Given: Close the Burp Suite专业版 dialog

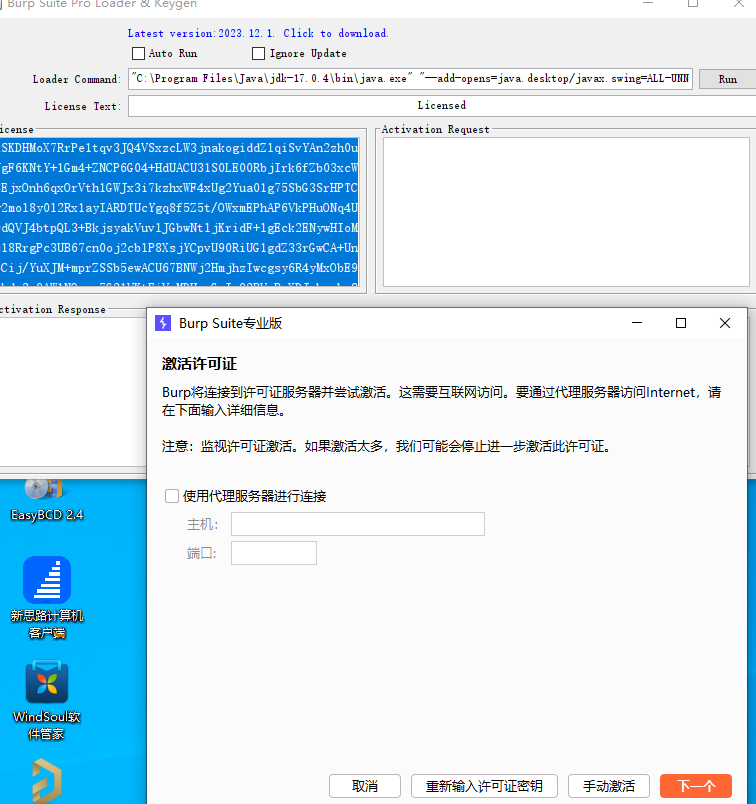Looking at the screenshot, I should tap(725, 323).
